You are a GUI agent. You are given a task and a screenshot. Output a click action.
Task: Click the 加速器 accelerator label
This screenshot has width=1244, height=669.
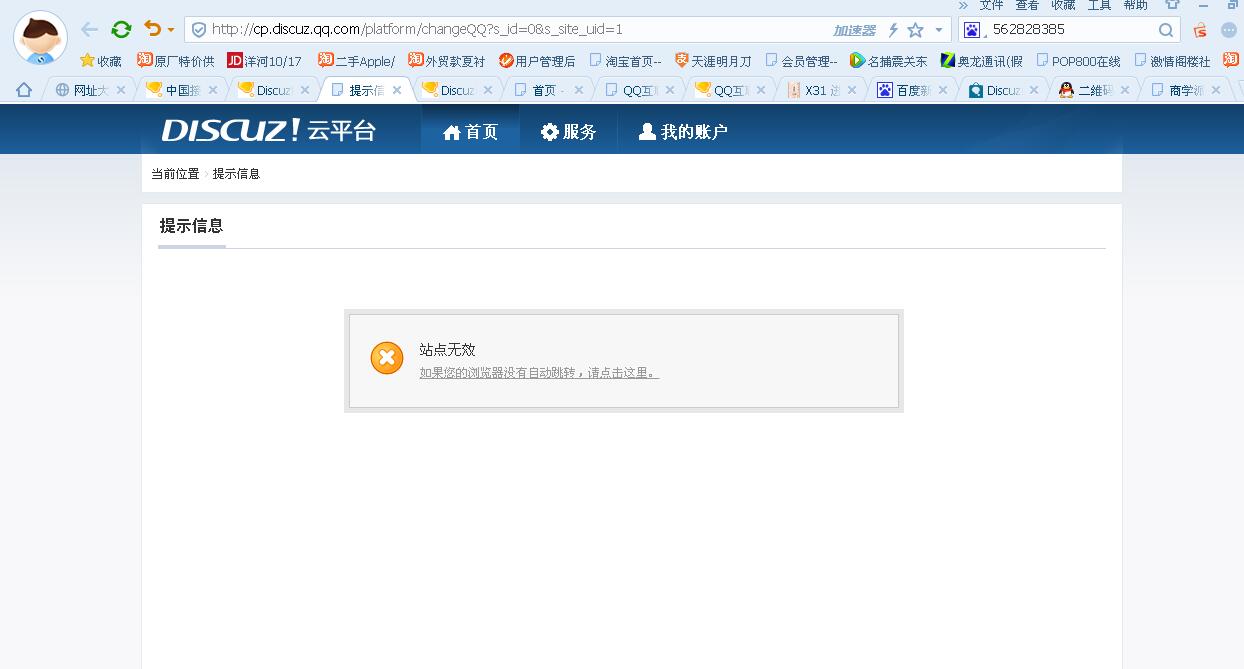855,30
